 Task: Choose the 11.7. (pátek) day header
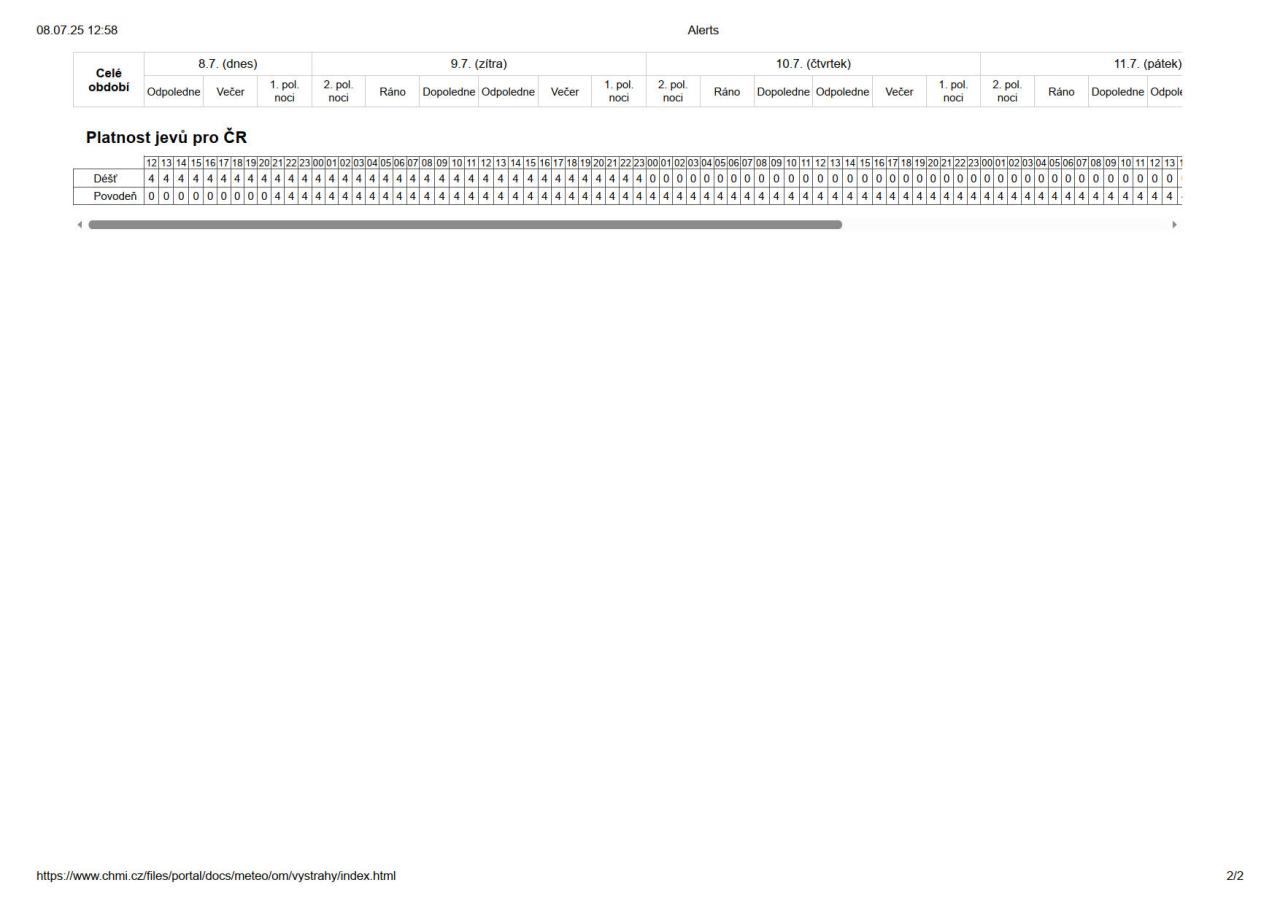coord(1147,64)
